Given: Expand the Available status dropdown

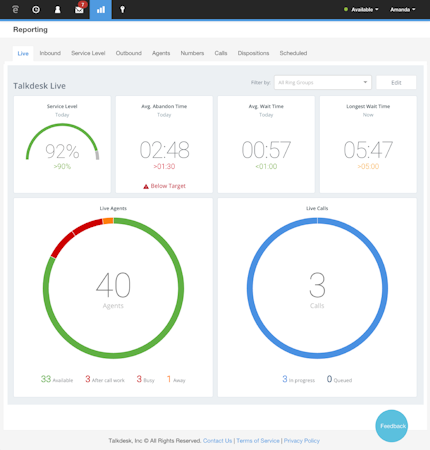Looking at the screenshot, I should point(361,9).
